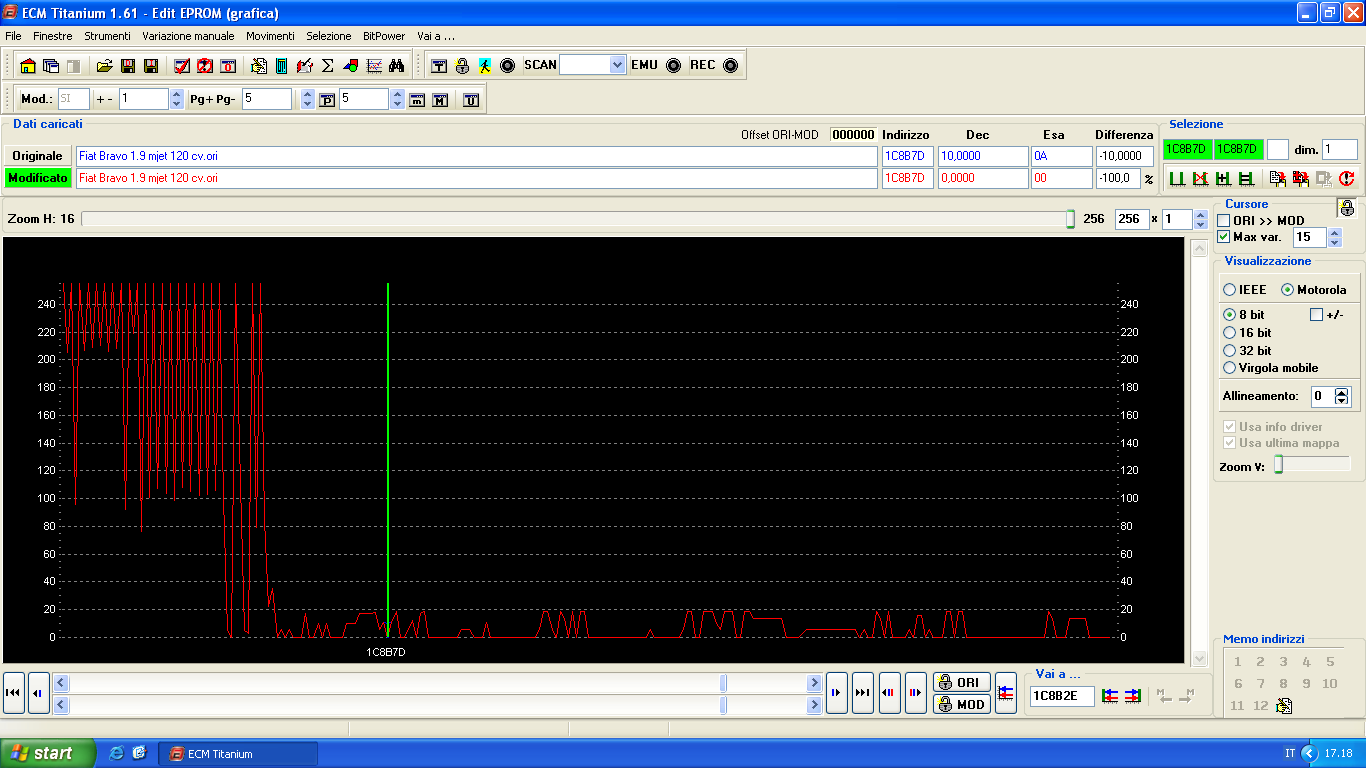Viewport: 1366px width, 768px height.
Task: Click the yellow house icon in toolbar
Action: pos(27,66)
